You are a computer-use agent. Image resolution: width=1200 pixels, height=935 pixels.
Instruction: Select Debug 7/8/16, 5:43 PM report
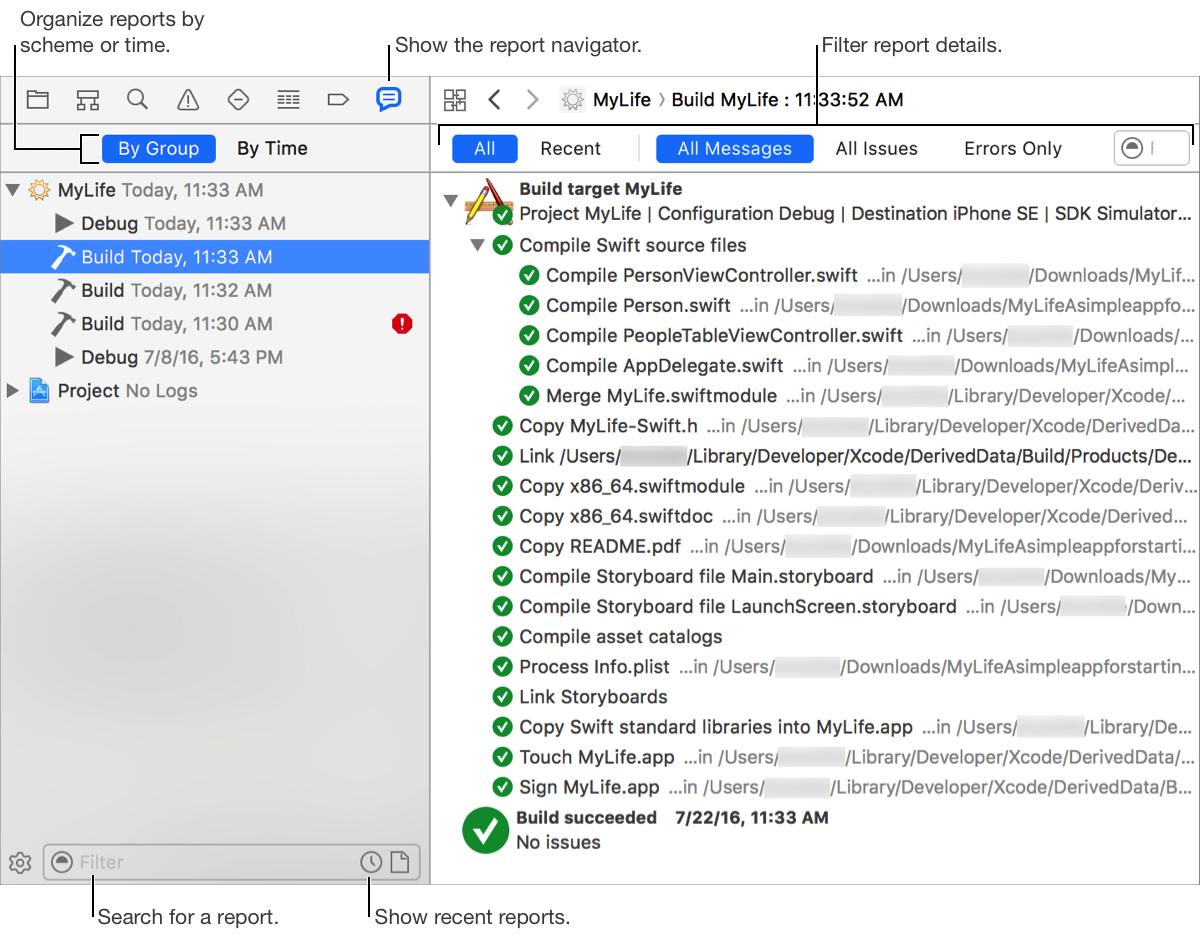pyautogui.click(x=215, y=357)
